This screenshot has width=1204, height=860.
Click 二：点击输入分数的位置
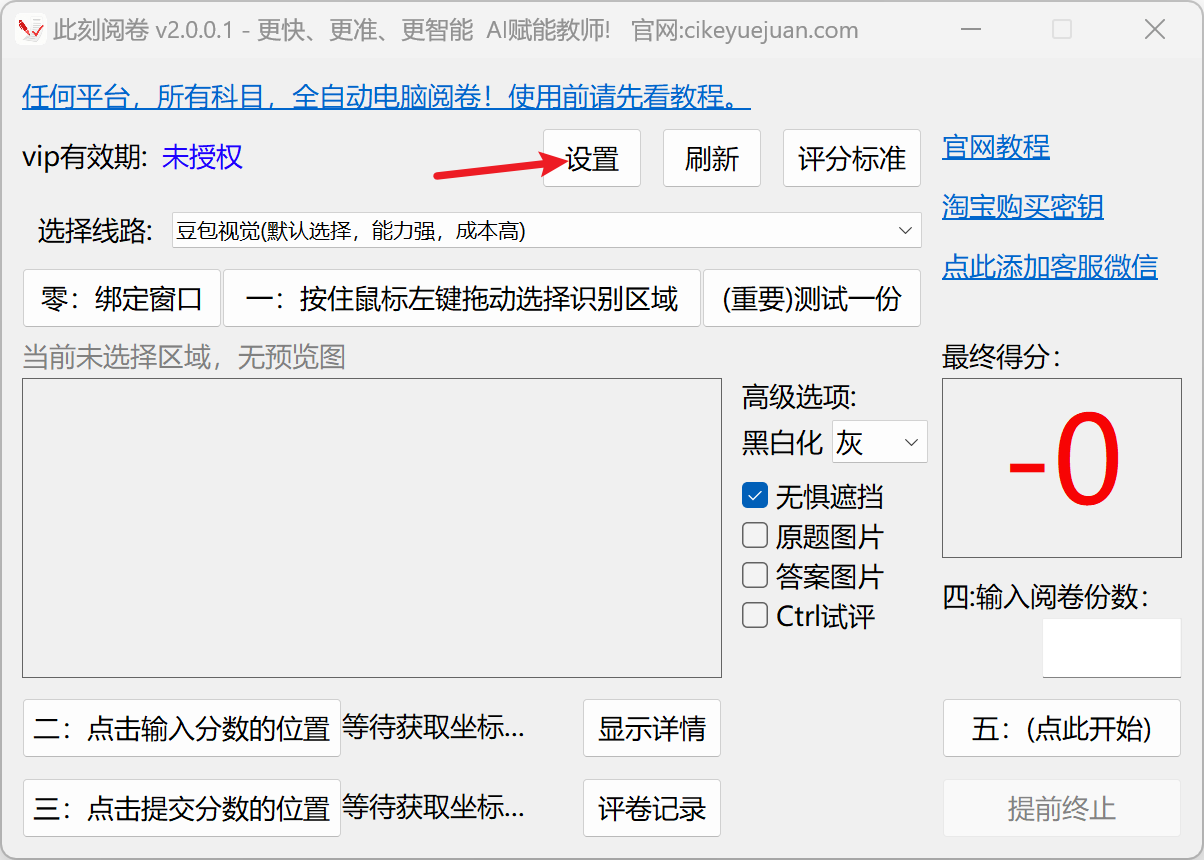point(181,728)
